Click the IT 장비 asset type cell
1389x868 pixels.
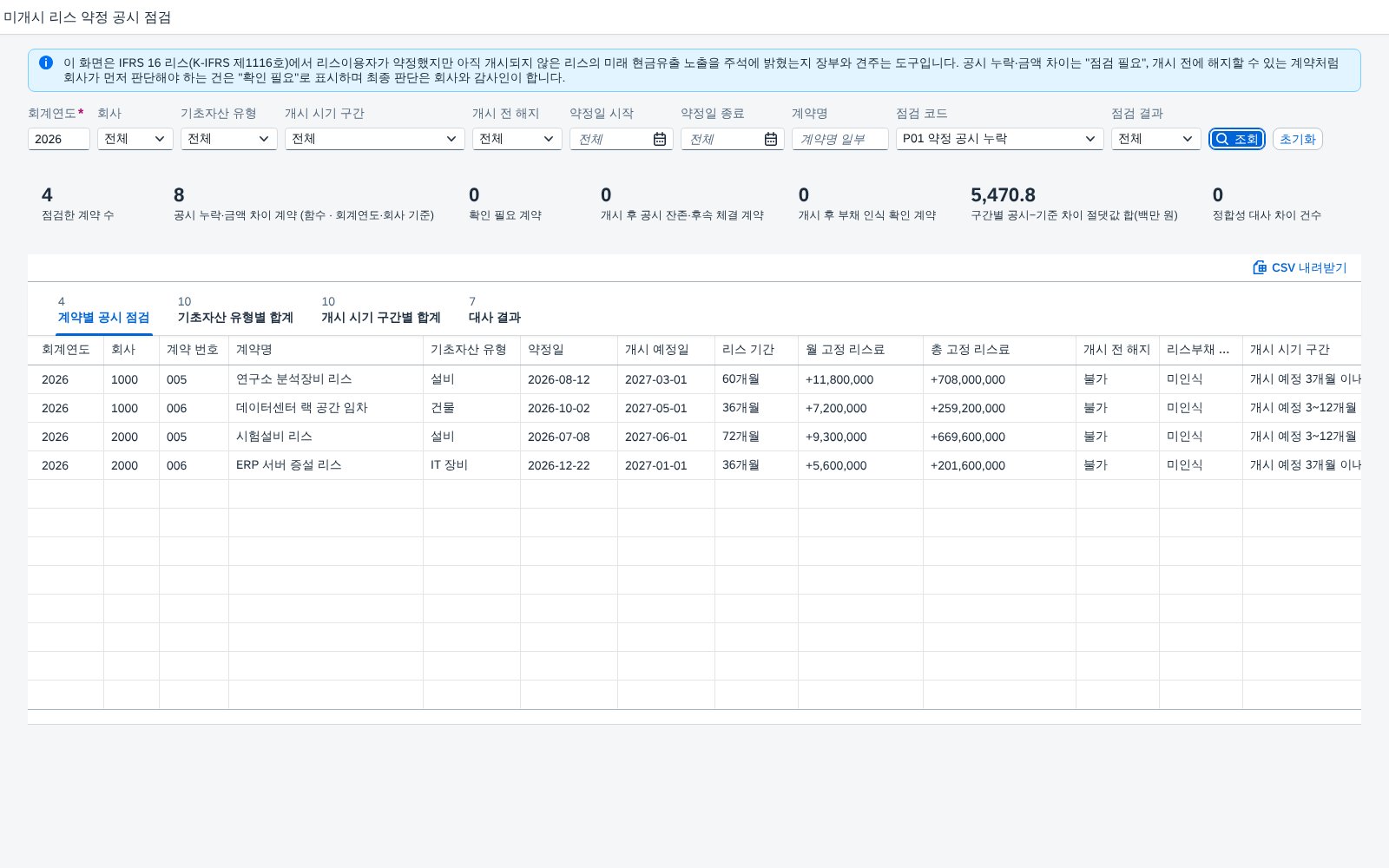point(471,465)
